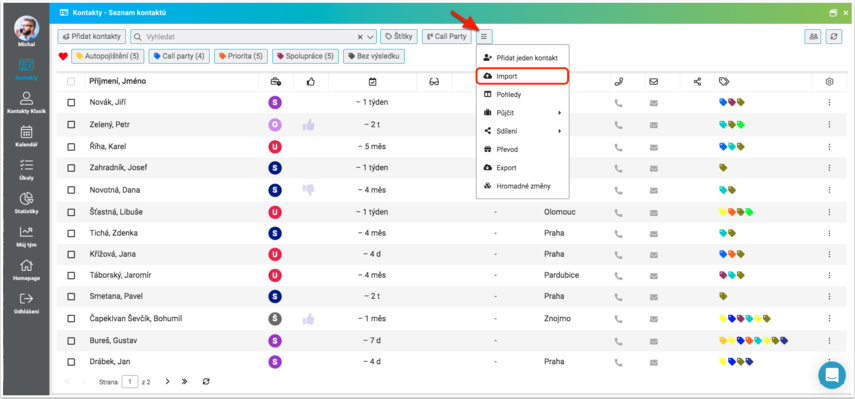Click the S status badge for Novák, Jiří
Screen dimensions: 855x399
pos(275,102)
